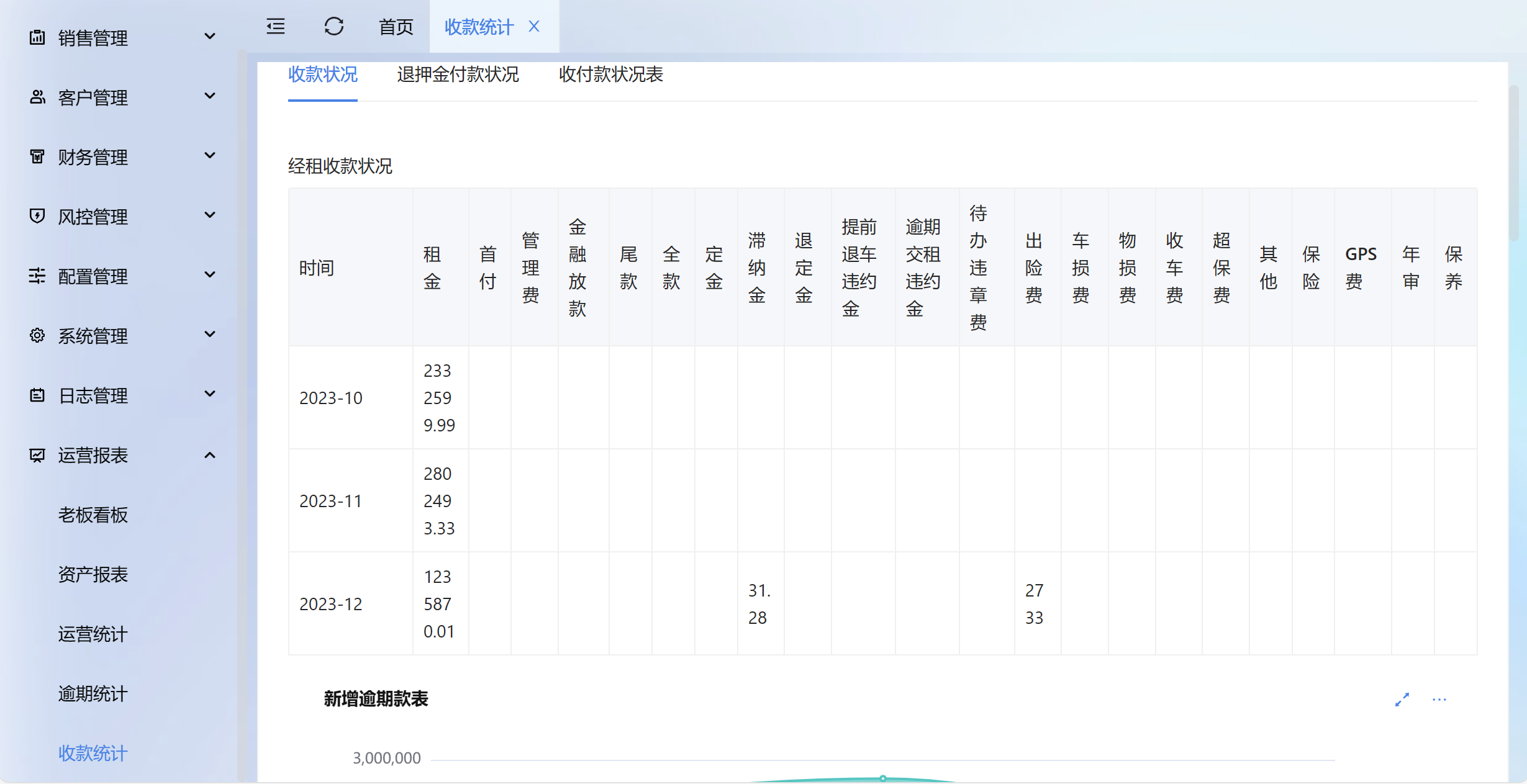Click the collapse sidebar menu icon
This screenshot has width=1527, height=784.
click(276, 27)
